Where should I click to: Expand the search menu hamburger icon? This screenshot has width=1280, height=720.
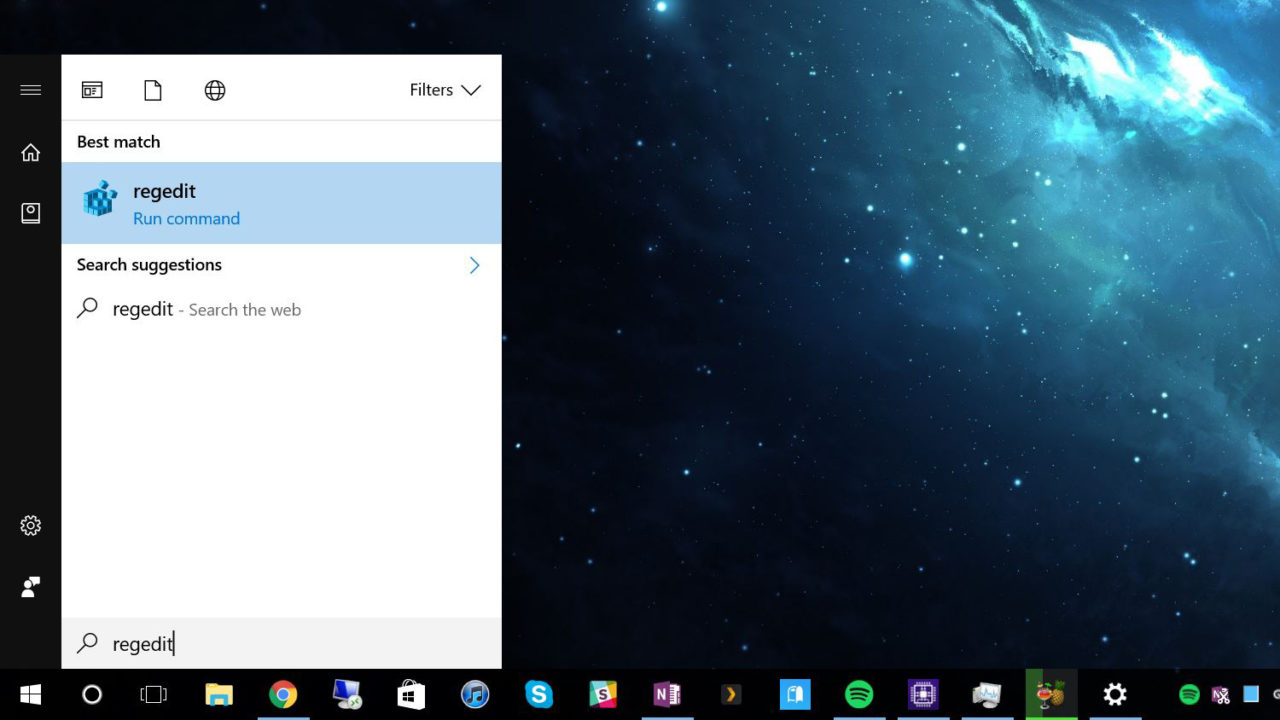point(31,90)
